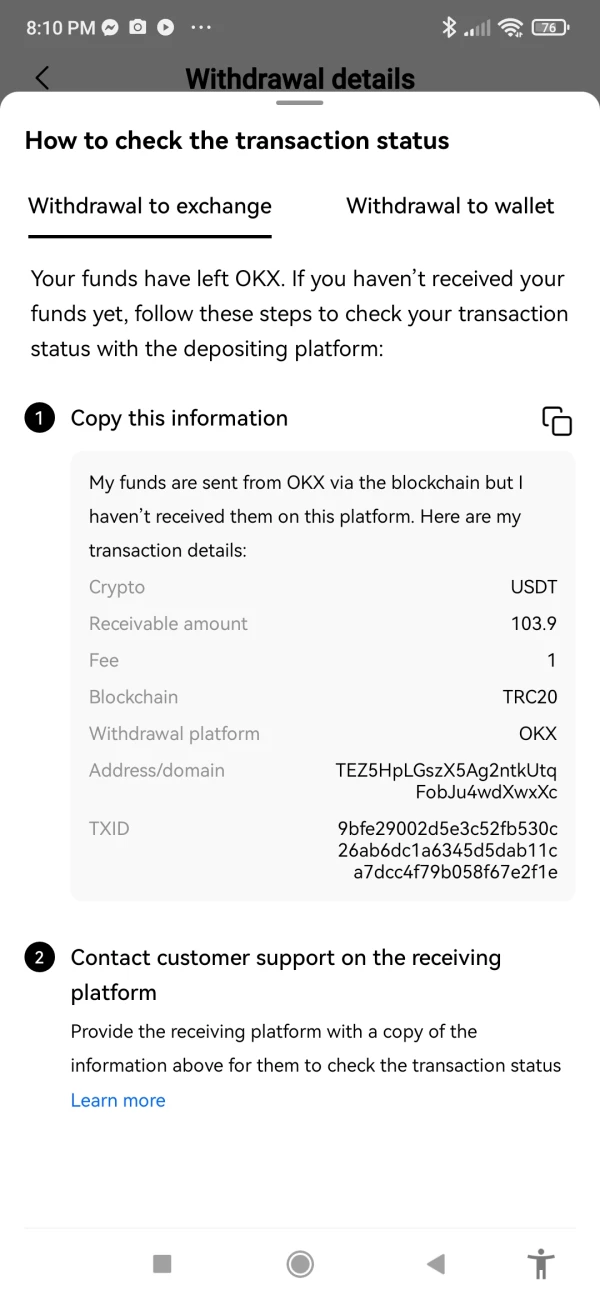
Task: Select the Withdrawal to exchange tab
Action: tap(150, 206)
